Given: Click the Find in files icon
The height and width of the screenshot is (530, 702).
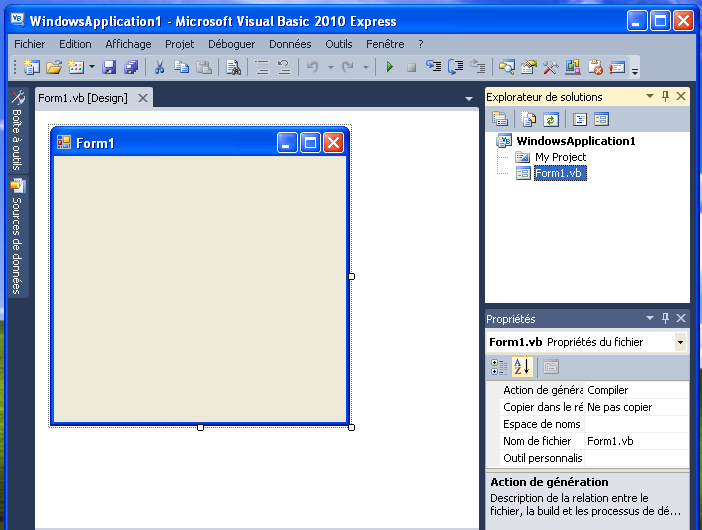Looking at the screenshot, I should (233, 67).
